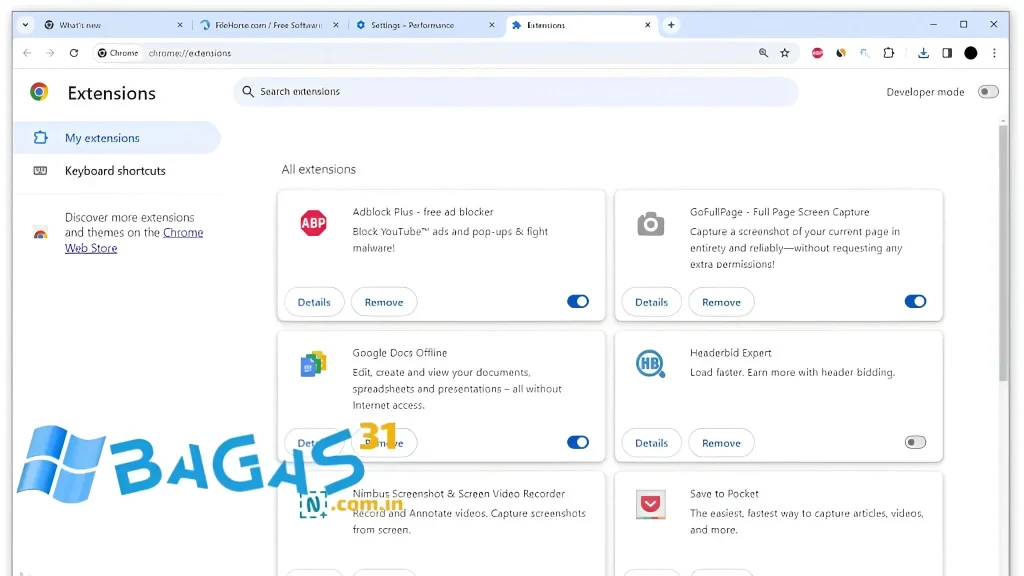1024x576 pixels.
Task: Click the Save to Pocket card icon
Action: coord(650,505)
